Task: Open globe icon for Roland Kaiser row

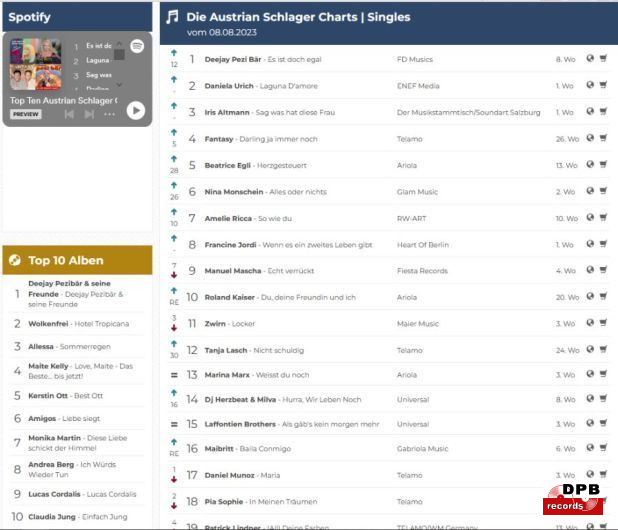Action: [x=590, y=297]
